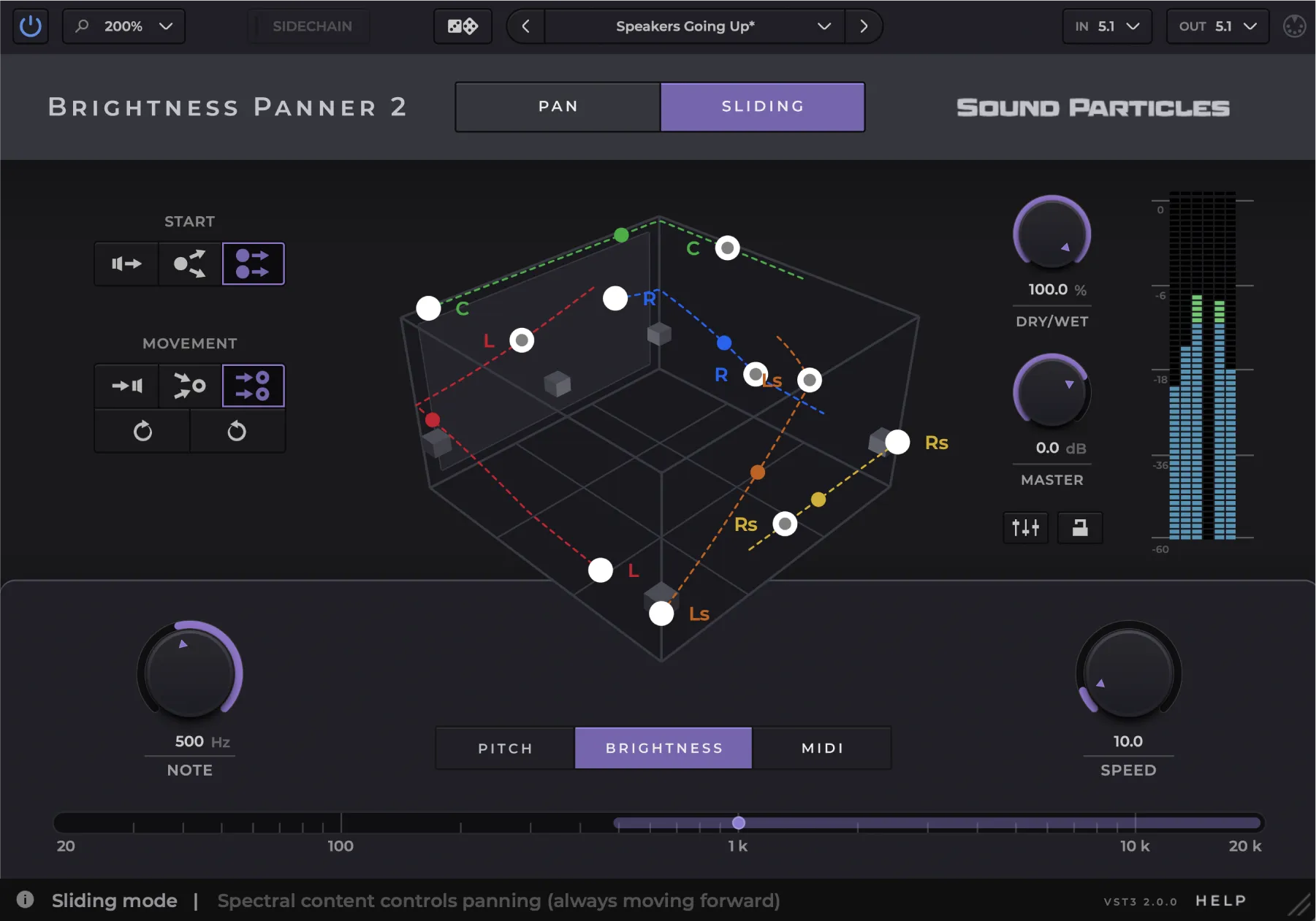The width and height of the screenshot is (1316, 921).
Task: Click the 100.0 % dry/wet value
Action: pyautogui.click(x=1057, y=289)
